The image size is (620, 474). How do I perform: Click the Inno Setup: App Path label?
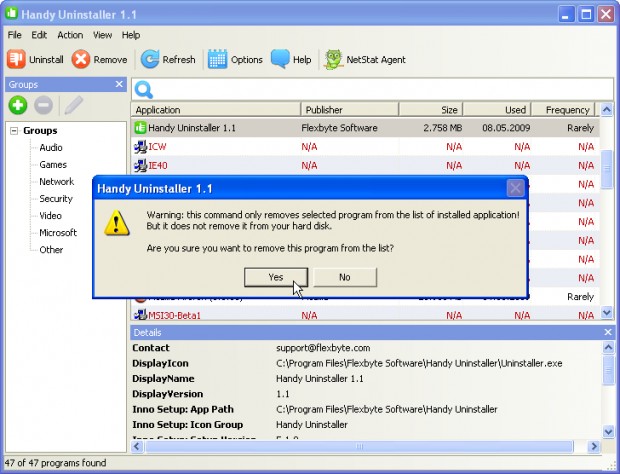(183, 409)
